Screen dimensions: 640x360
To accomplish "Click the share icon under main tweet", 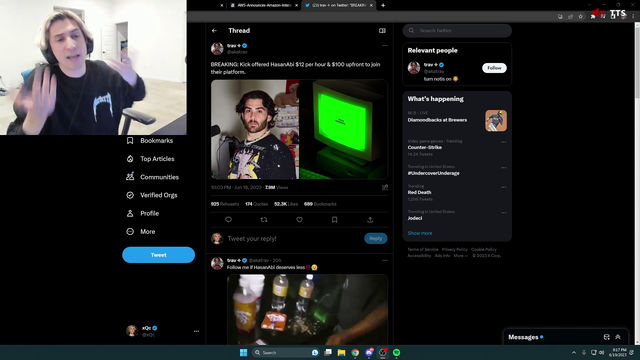I will pyautogui.click(x=370, y=220).
